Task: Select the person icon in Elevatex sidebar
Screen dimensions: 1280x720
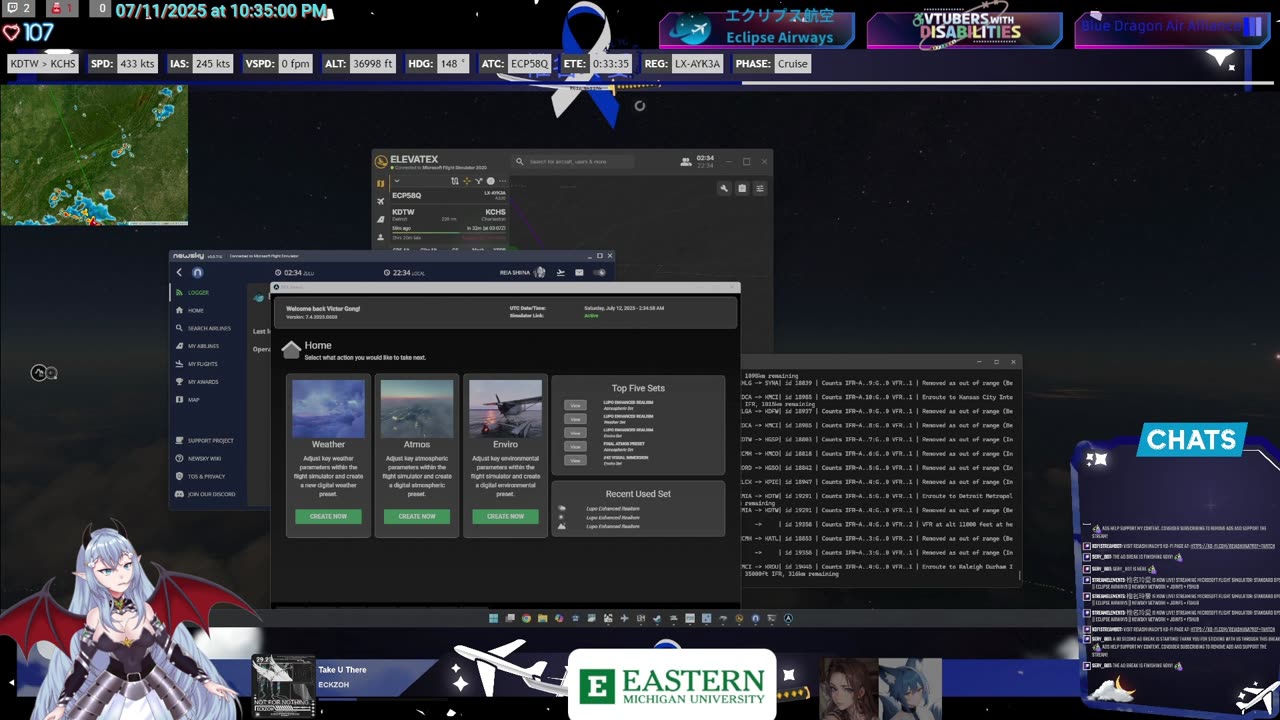Action: click(x=380, y=236)
